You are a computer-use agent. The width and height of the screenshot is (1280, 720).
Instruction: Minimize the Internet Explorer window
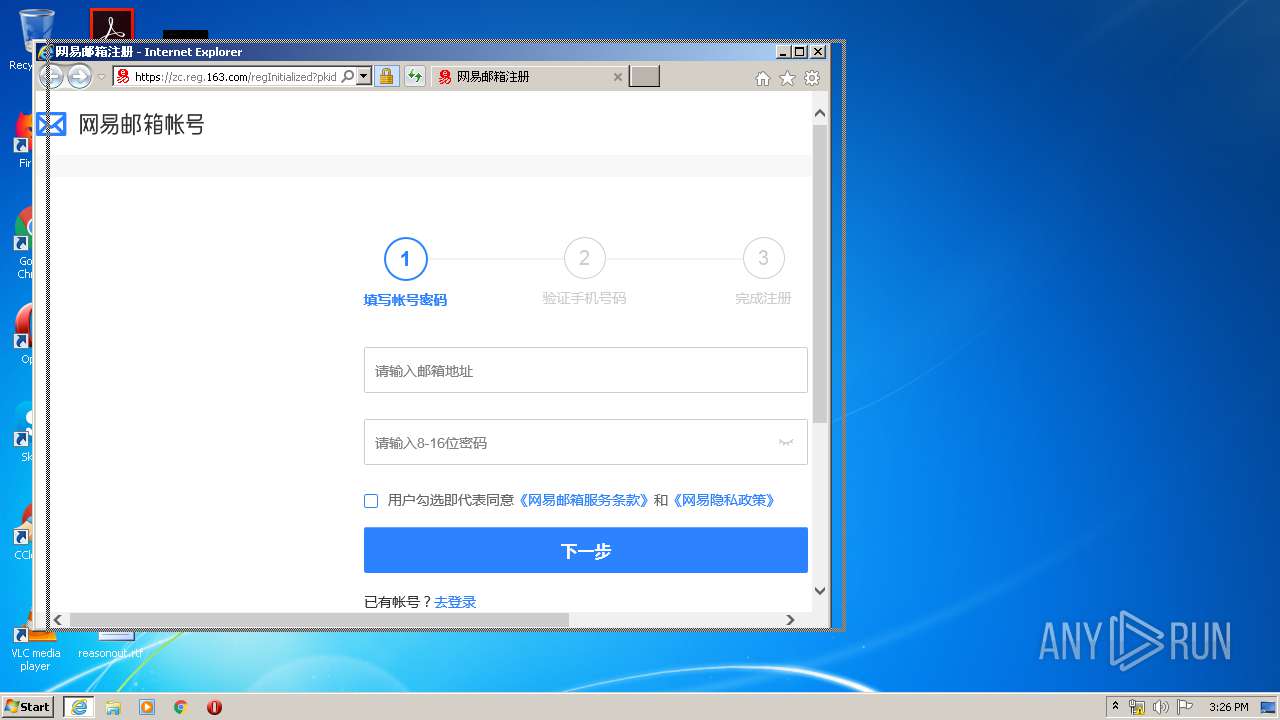click(x=783, y=51)
